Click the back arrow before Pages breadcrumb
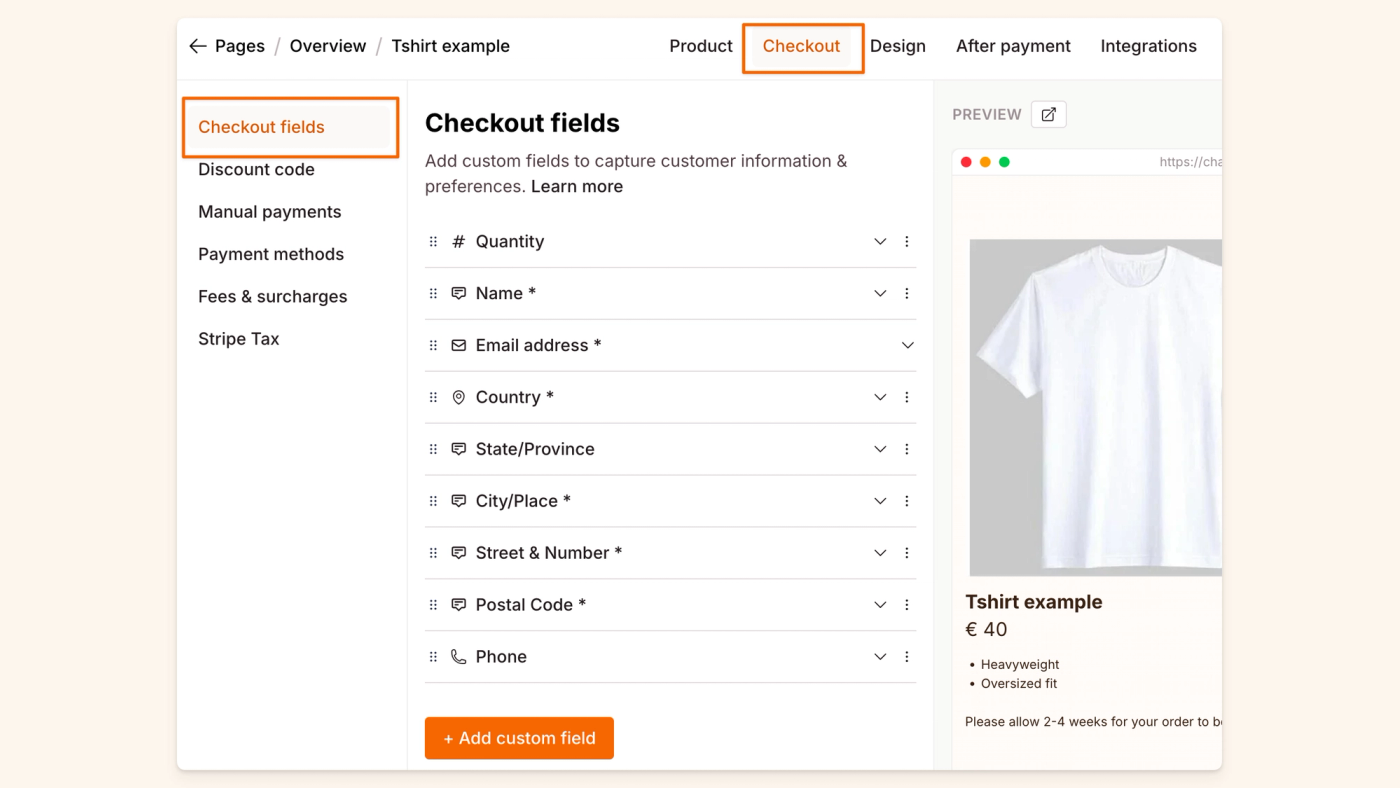Image resolution: width=1400 pixels, height=788 pixels. [x=197, y=46]
